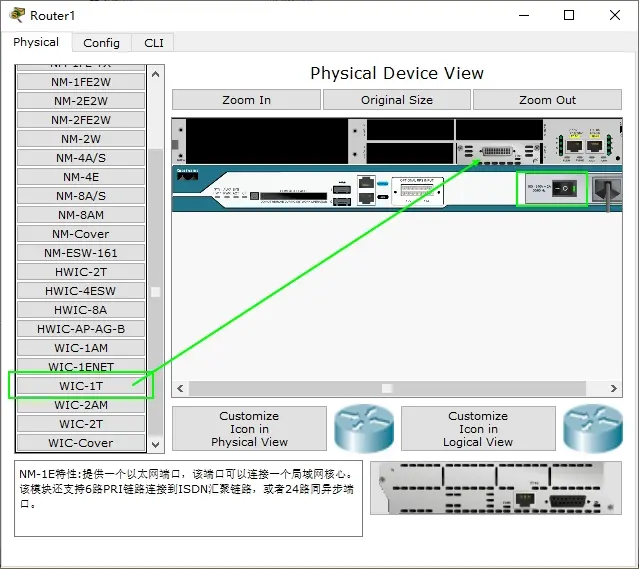
Task: Click router icon beside Physical View button
Action: click(x=364, y=428)
